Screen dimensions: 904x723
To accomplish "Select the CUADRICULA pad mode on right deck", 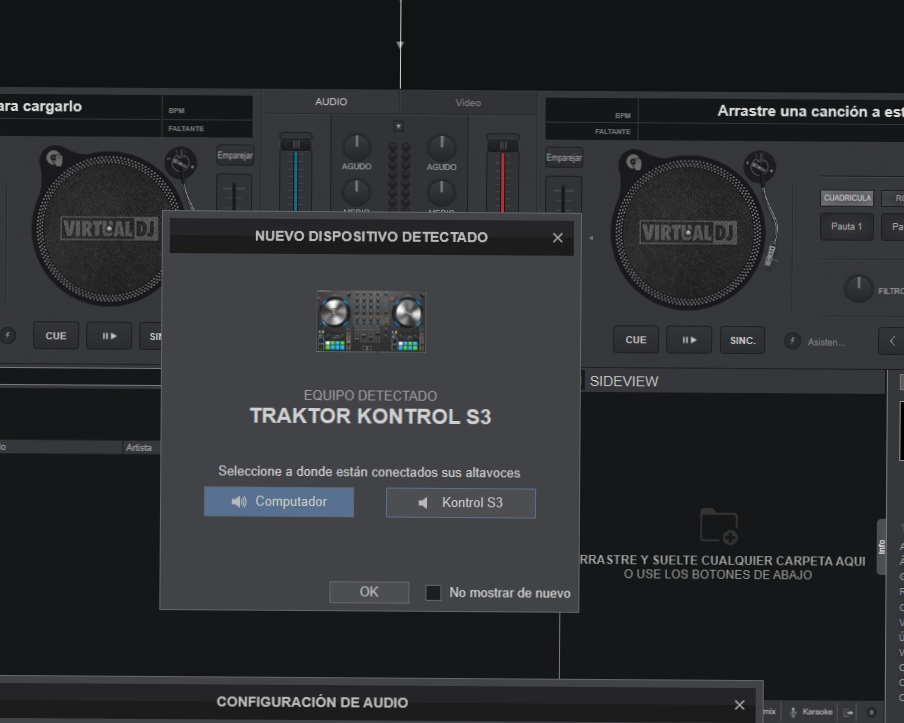I will point(847,198).
